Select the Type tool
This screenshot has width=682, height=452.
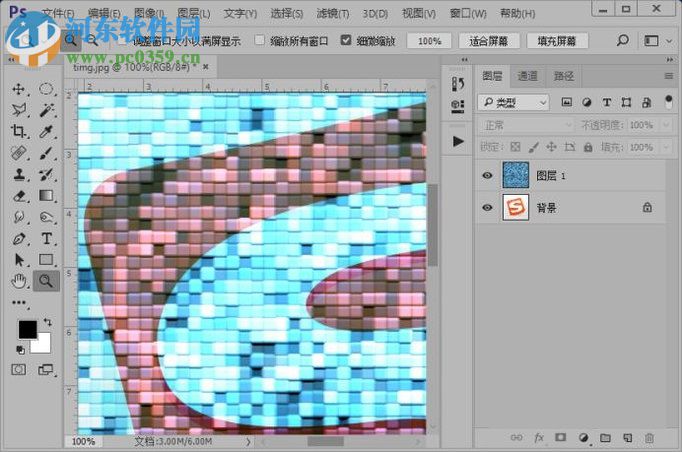point(46,238)
